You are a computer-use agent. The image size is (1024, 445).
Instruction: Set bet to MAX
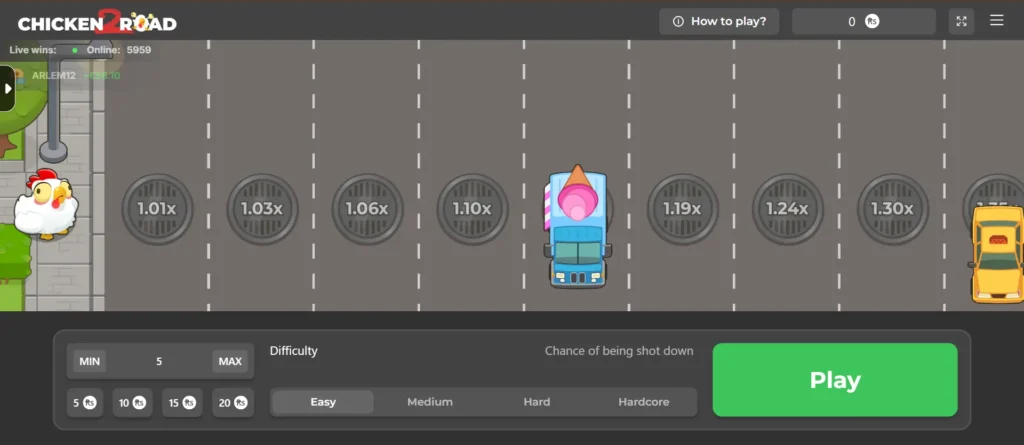(x=230, y=361)
